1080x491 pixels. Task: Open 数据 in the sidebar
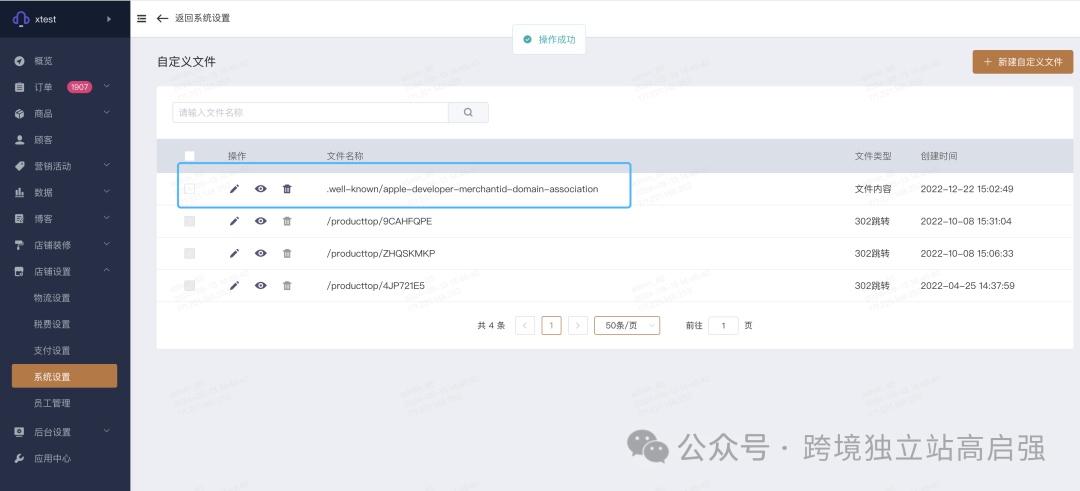43,192
